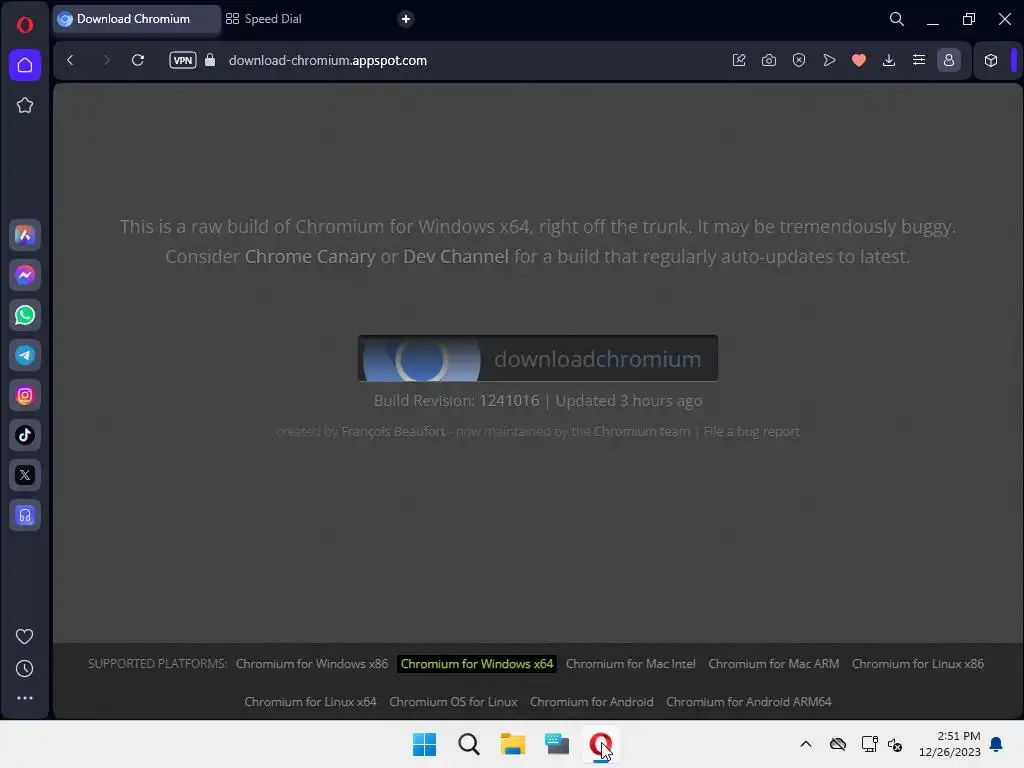Open Messenger in sidebar
The image size is (1024, 768).
[x=25, y=275]
